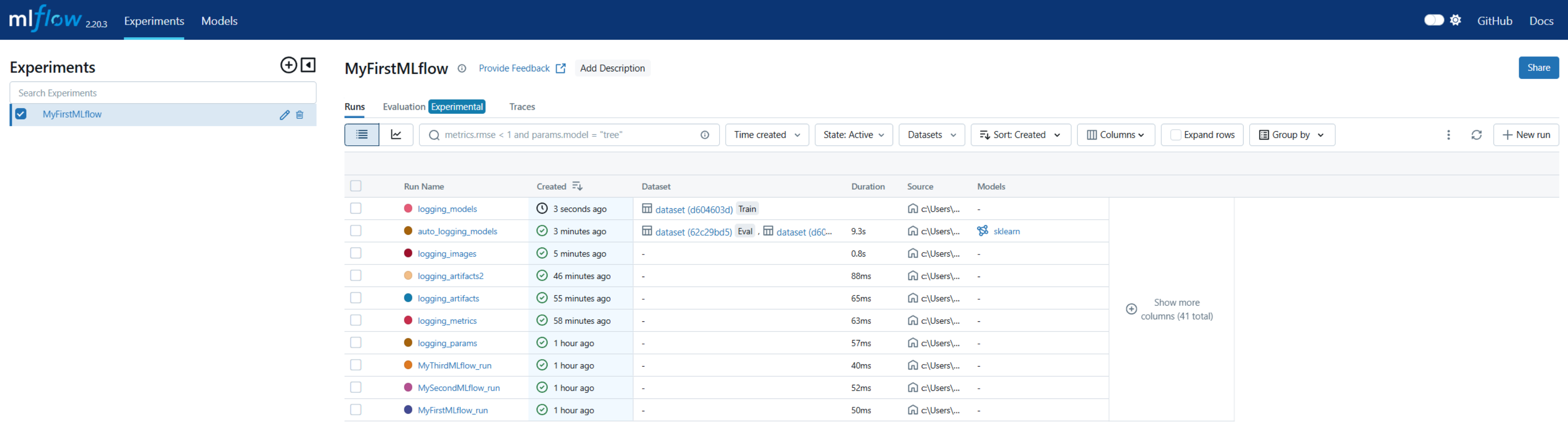Screen dimensions: 1568x433
Task: Select the auto_logging_models run checkbox
Action: (356, 231)
